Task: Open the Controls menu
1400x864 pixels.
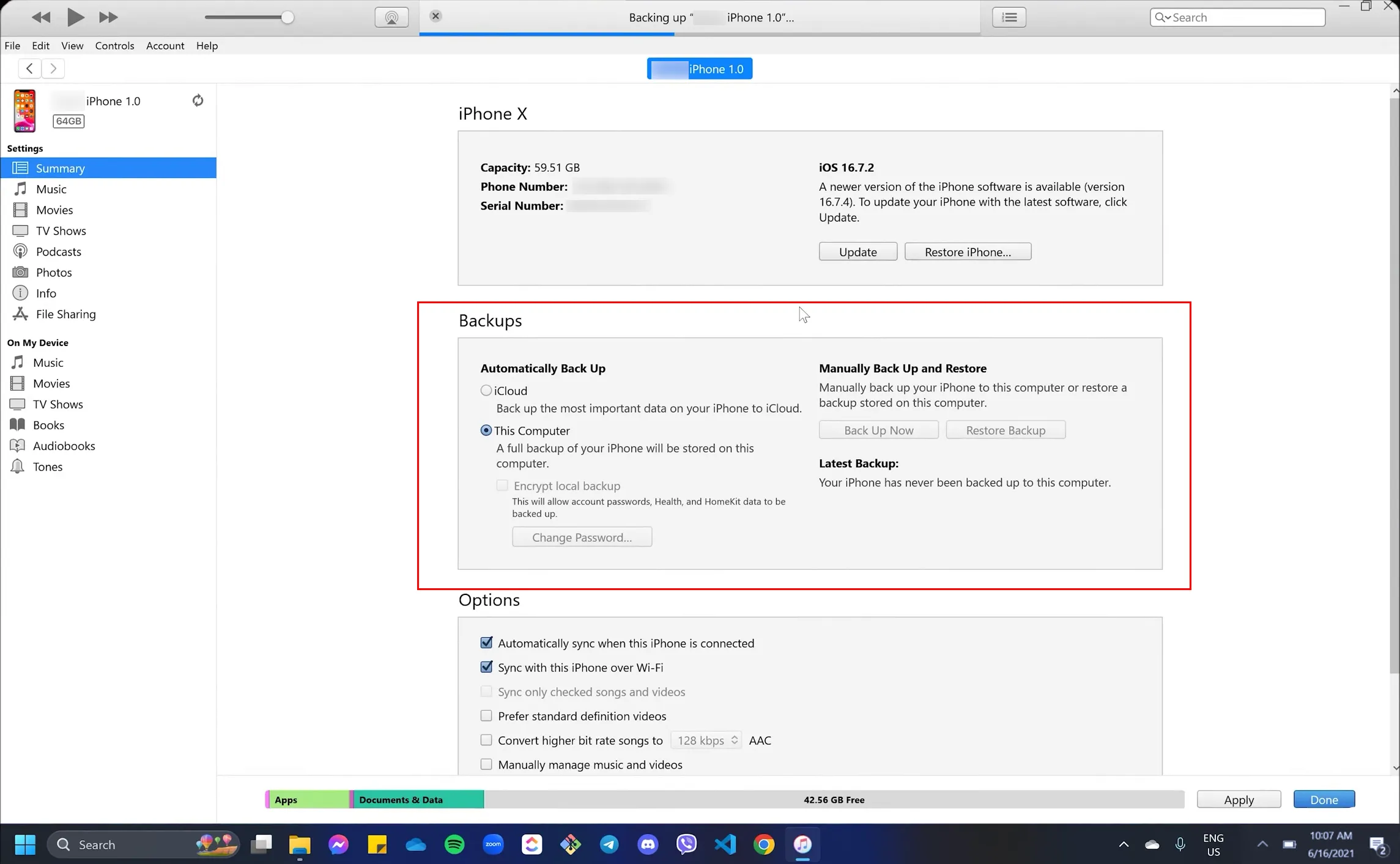Action: [x=114, y=45]
